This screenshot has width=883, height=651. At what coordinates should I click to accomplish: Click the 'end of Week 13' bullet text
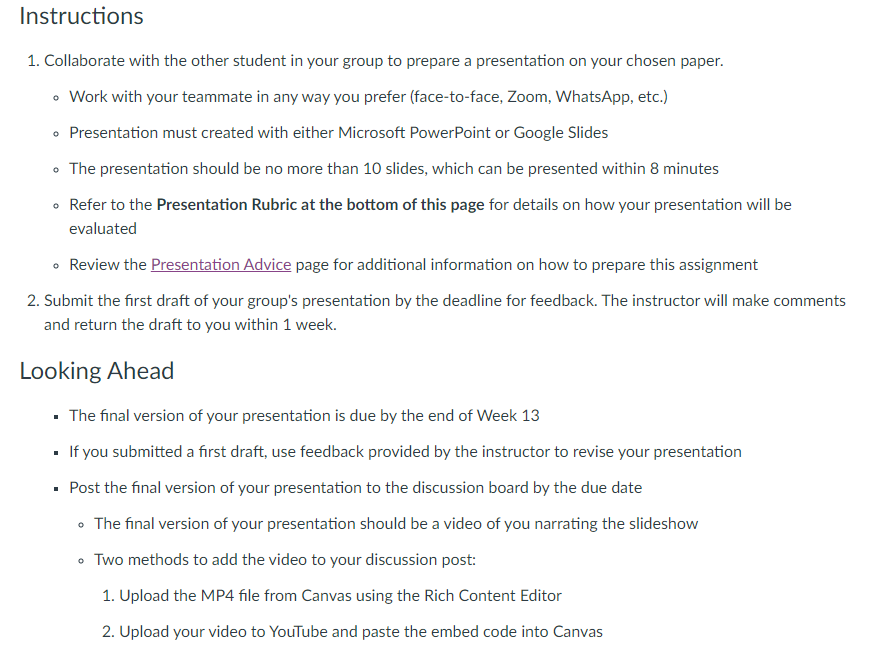(304, 416)
